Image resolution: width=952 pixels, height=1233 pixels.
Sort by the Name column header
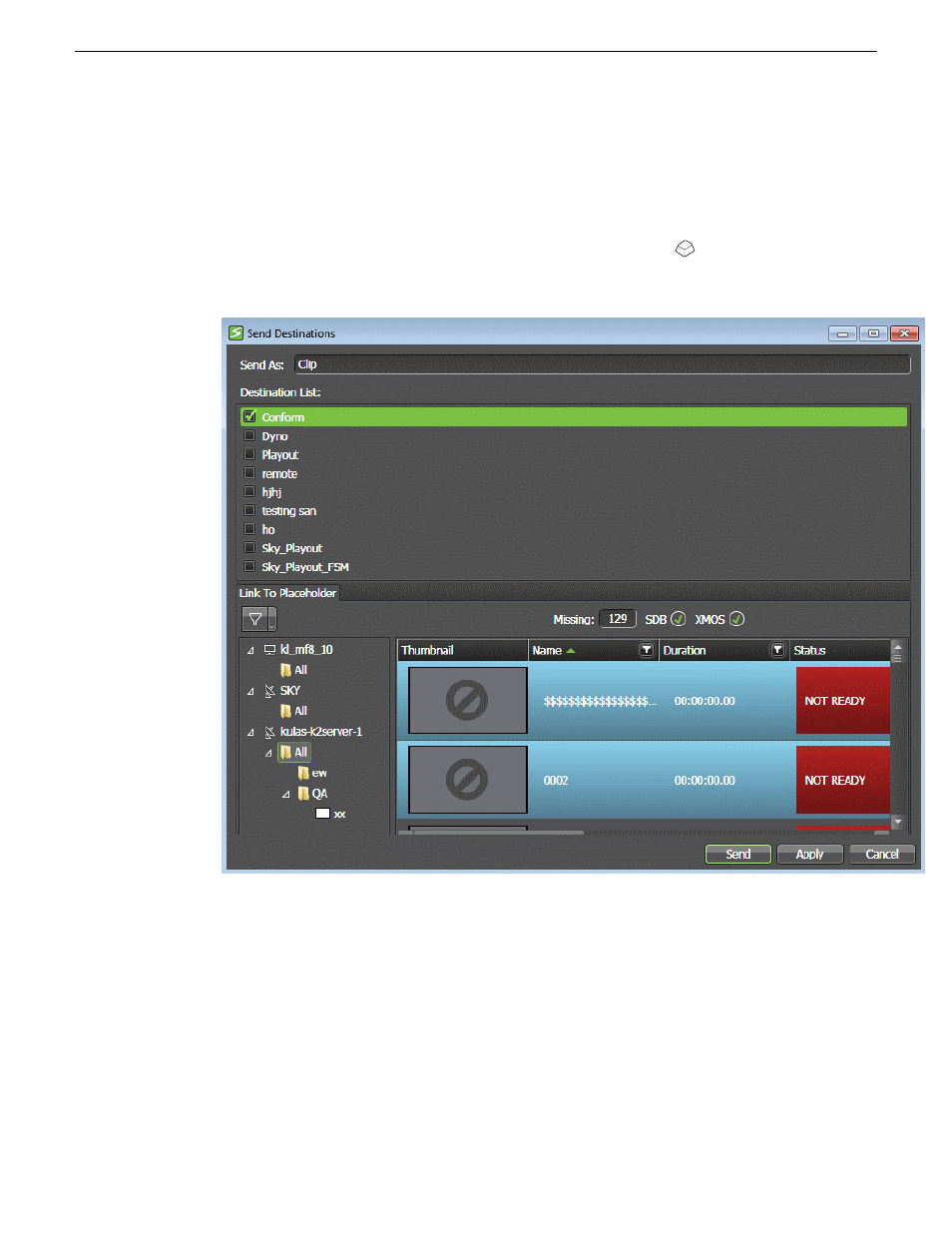click(x=547, y=650)
